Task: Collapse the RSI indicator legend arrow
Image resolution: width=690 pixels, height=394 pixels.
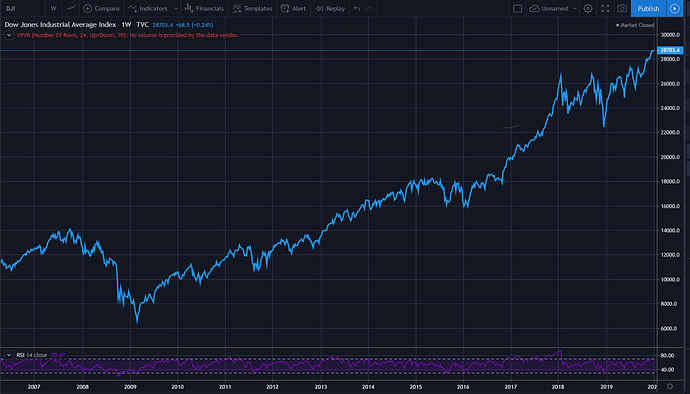Action: [9, 355]
